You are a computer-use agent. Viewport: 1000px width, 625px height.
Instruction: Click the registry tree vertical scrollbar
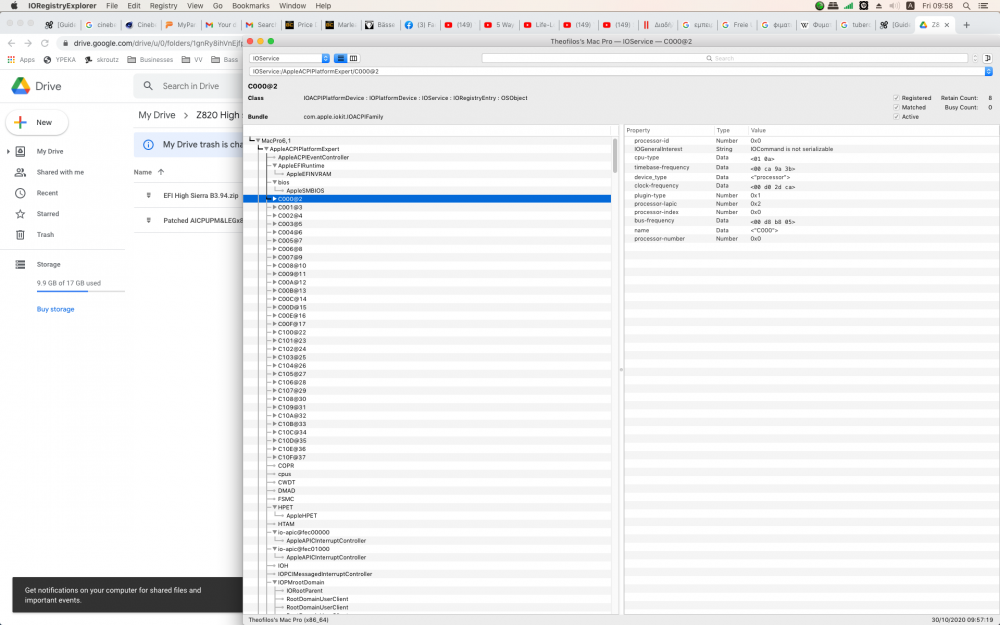(615, 156)
